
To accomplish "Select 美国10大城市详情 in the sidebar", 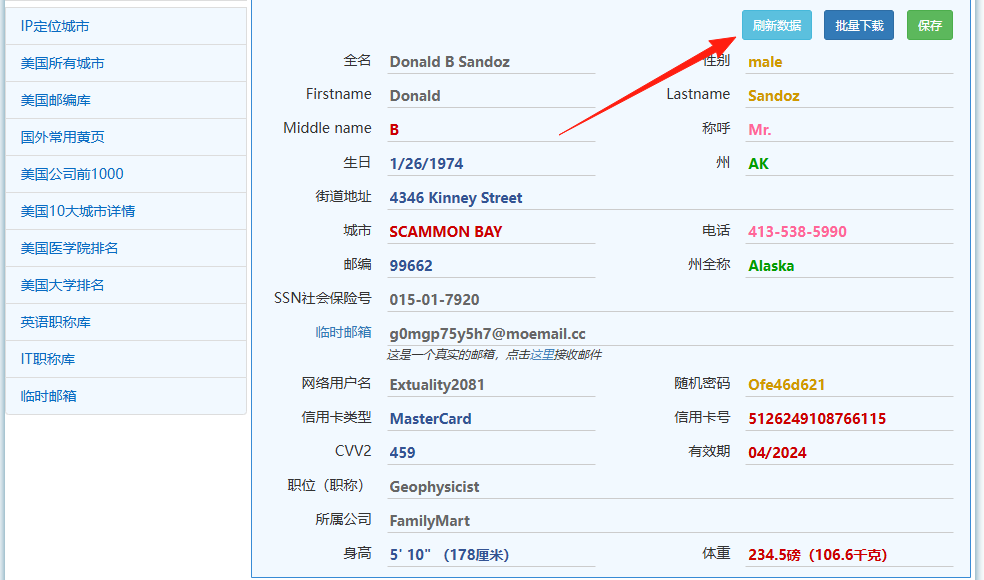I will pos(126,211).
